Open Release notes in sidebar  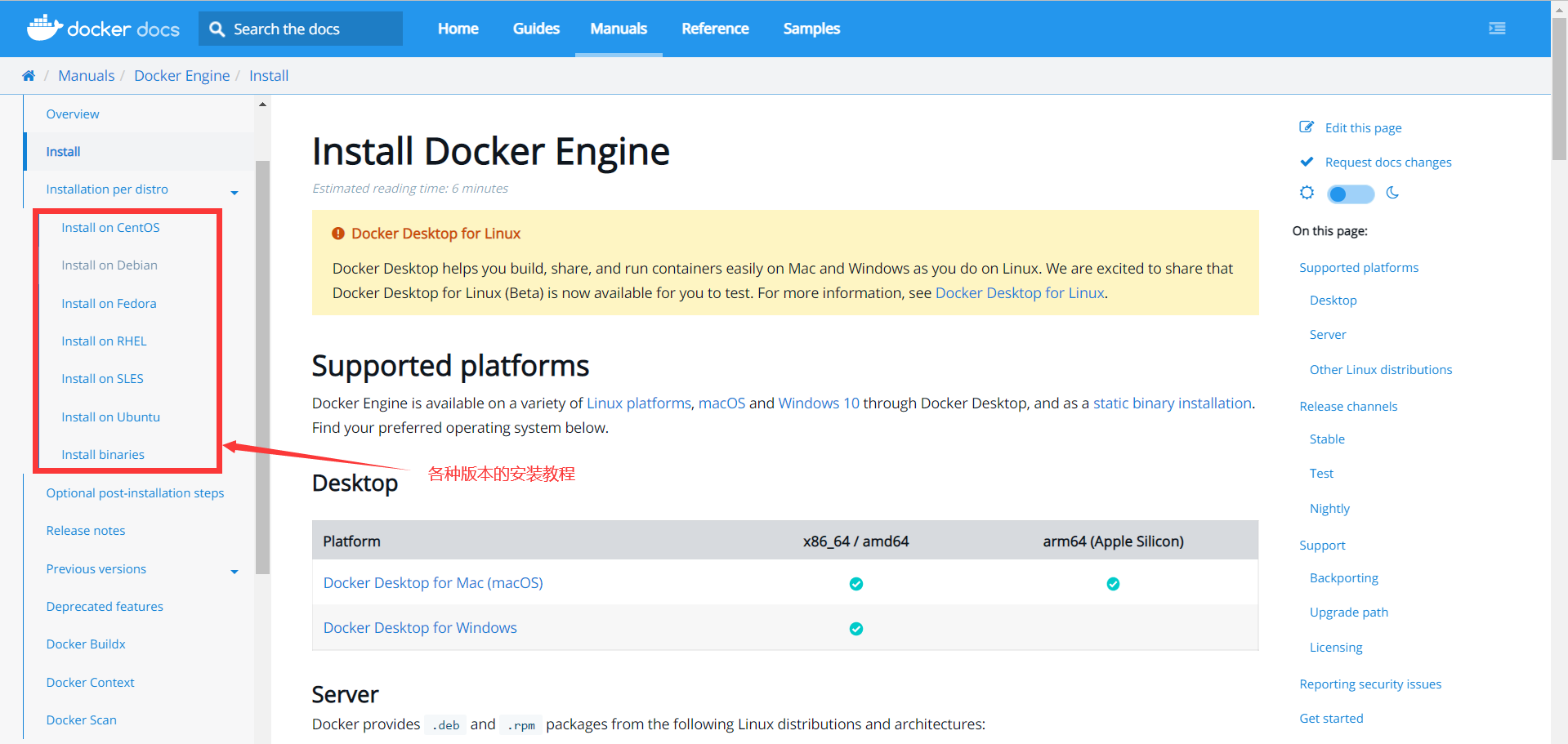tap(86, 531)
